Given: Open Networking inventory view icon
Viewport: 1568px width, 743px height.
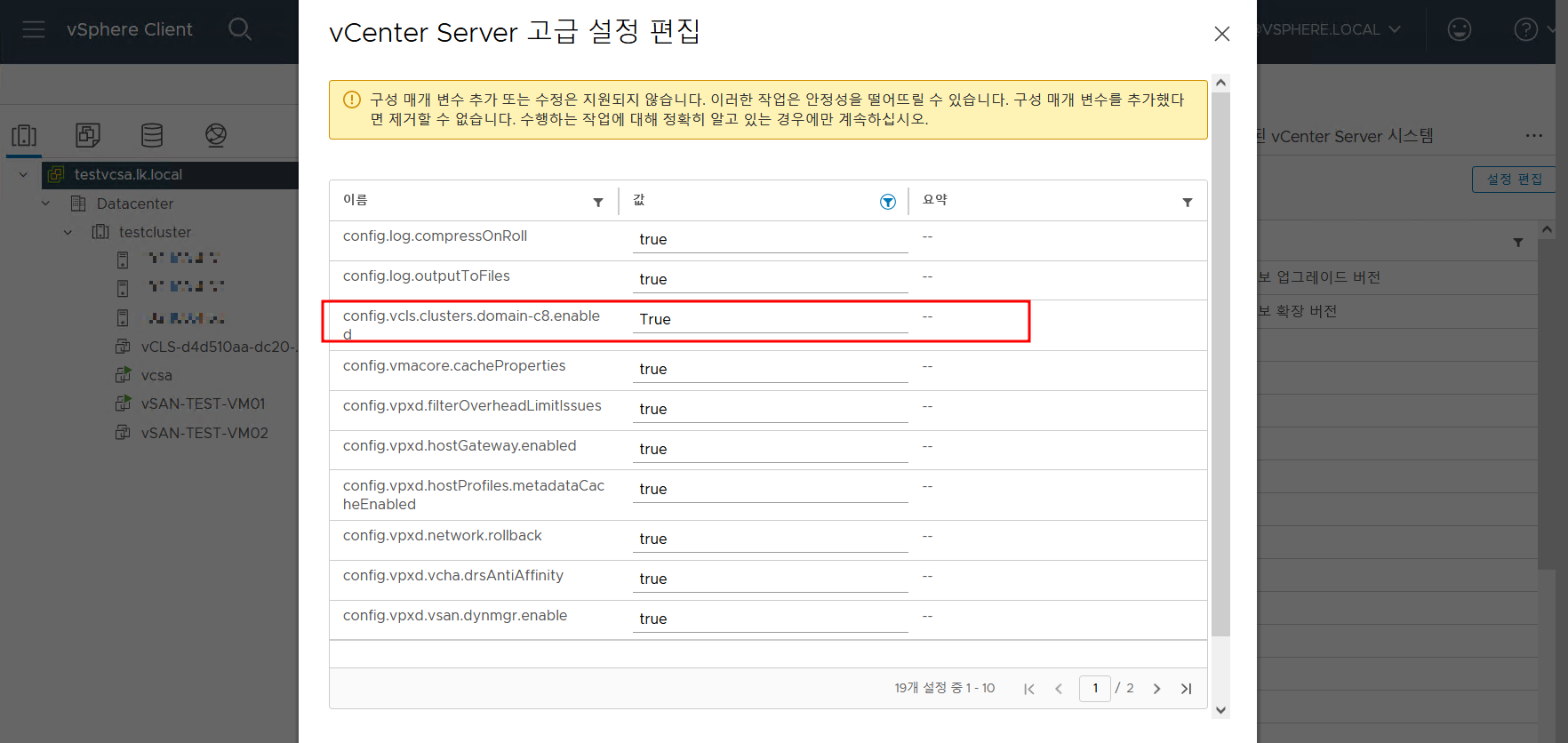Looking at the screenshot, I should 216,135.
